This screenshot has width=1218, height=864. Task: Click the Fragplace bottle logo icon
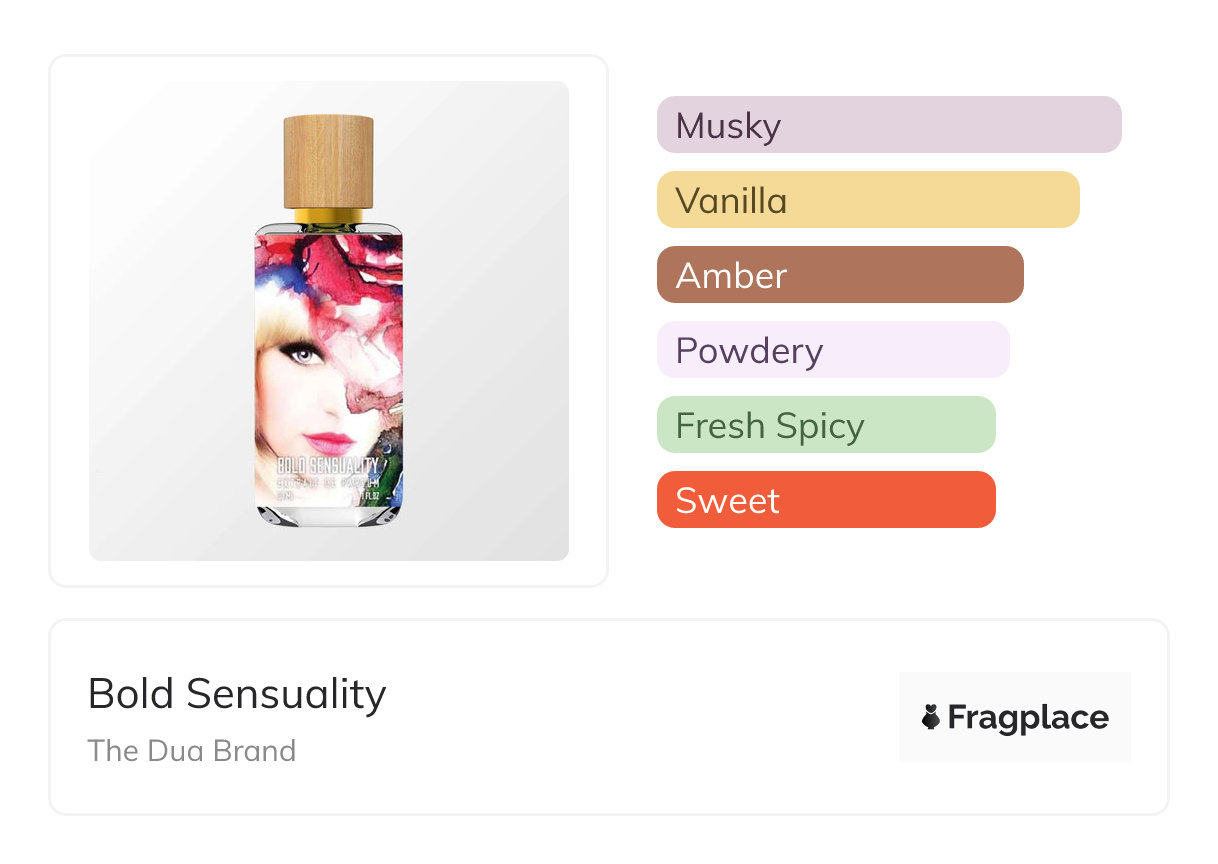click(x=932, y=717)
